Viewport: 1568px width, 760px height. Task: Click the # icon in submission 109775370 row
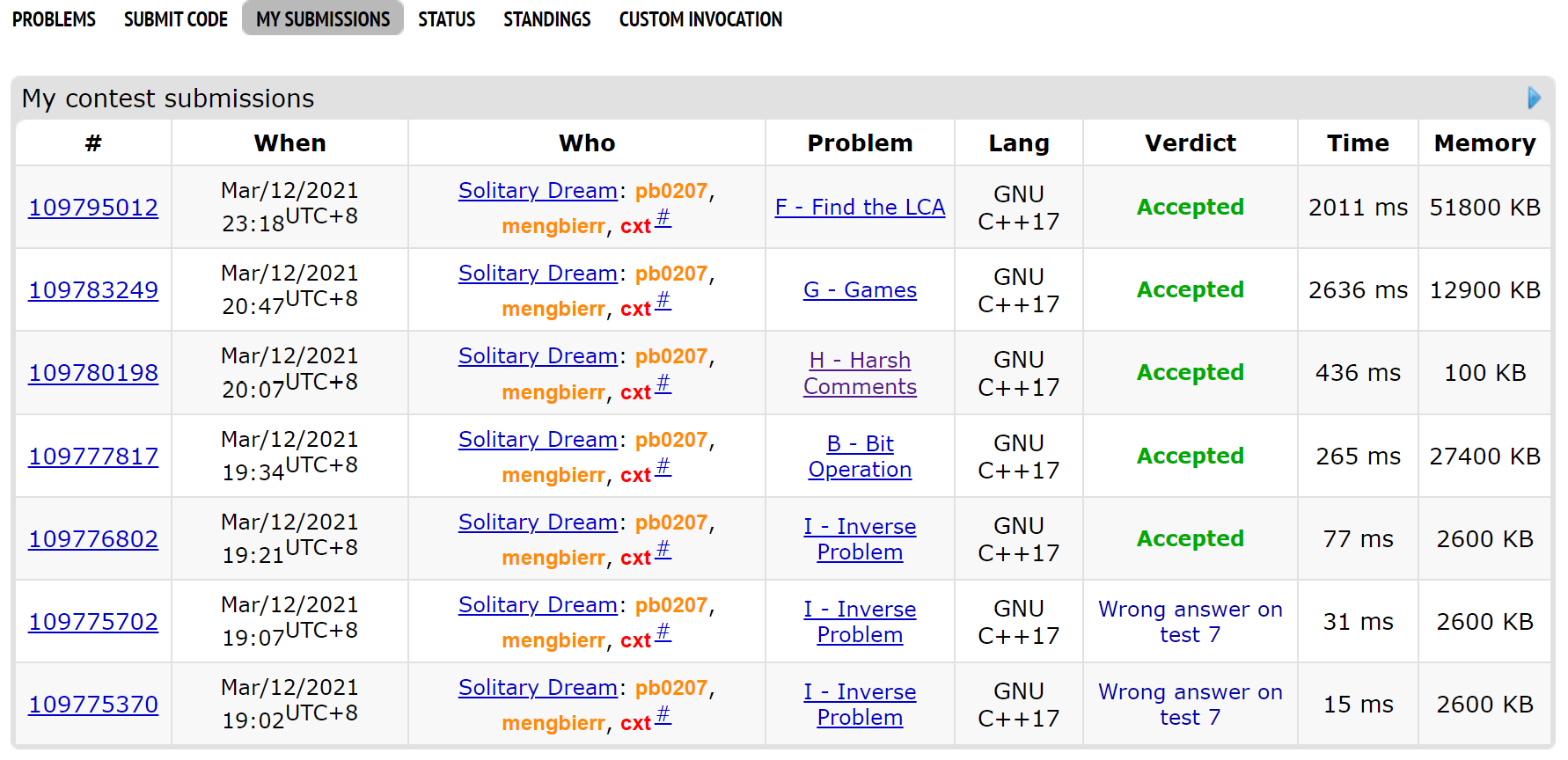663,715
